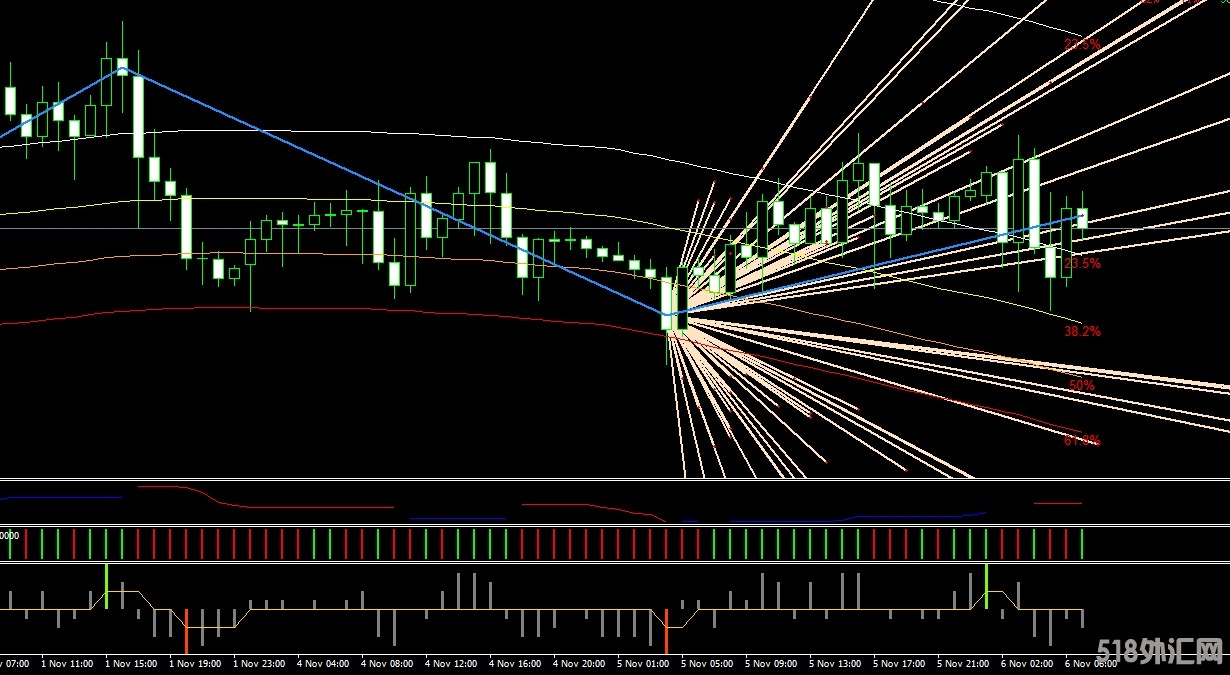Click the 1 Nov 23:00 time label

(x=259, y=663)
